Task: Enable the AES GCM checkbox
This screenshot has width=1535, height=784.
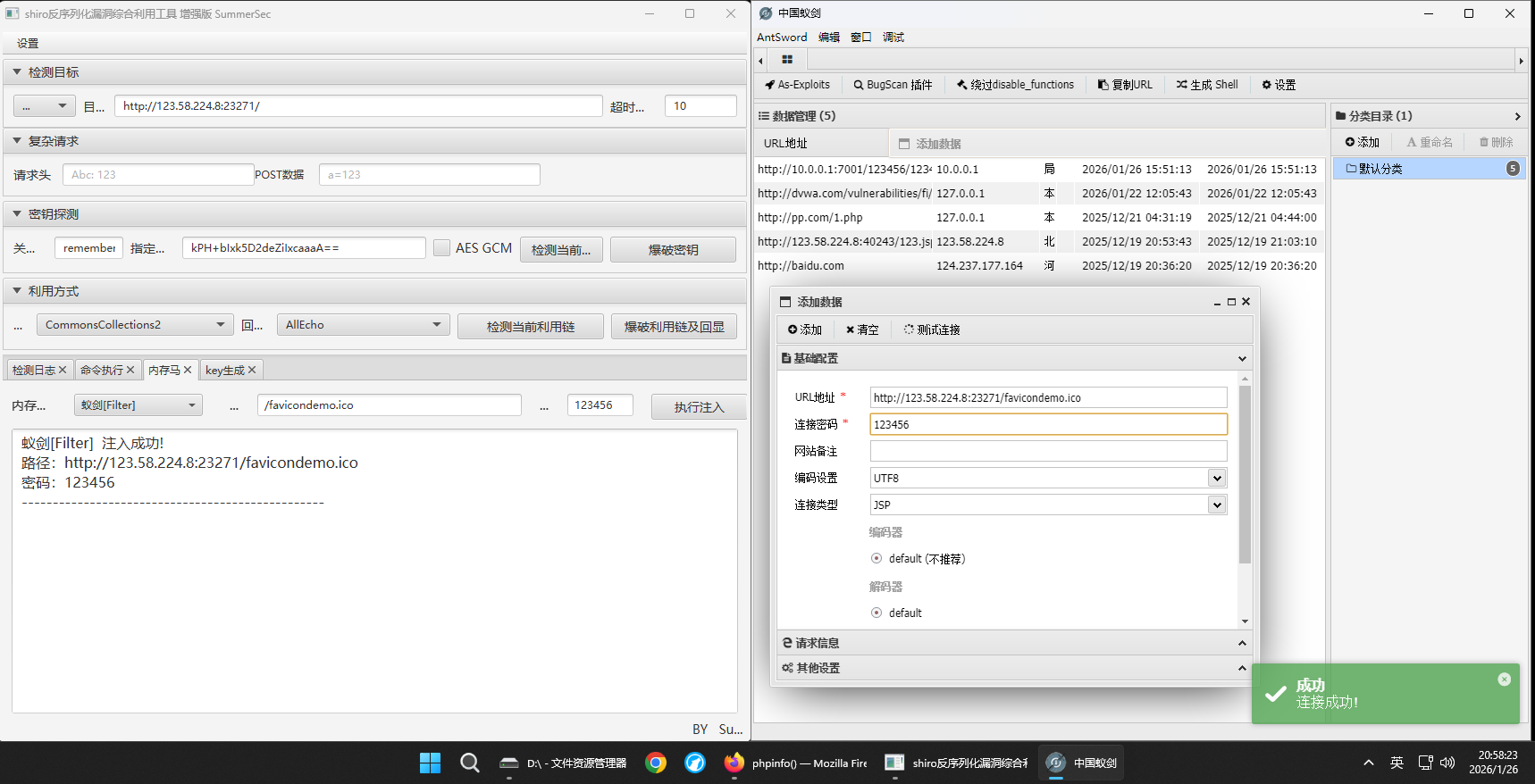Action: click(x=441, y=247)
